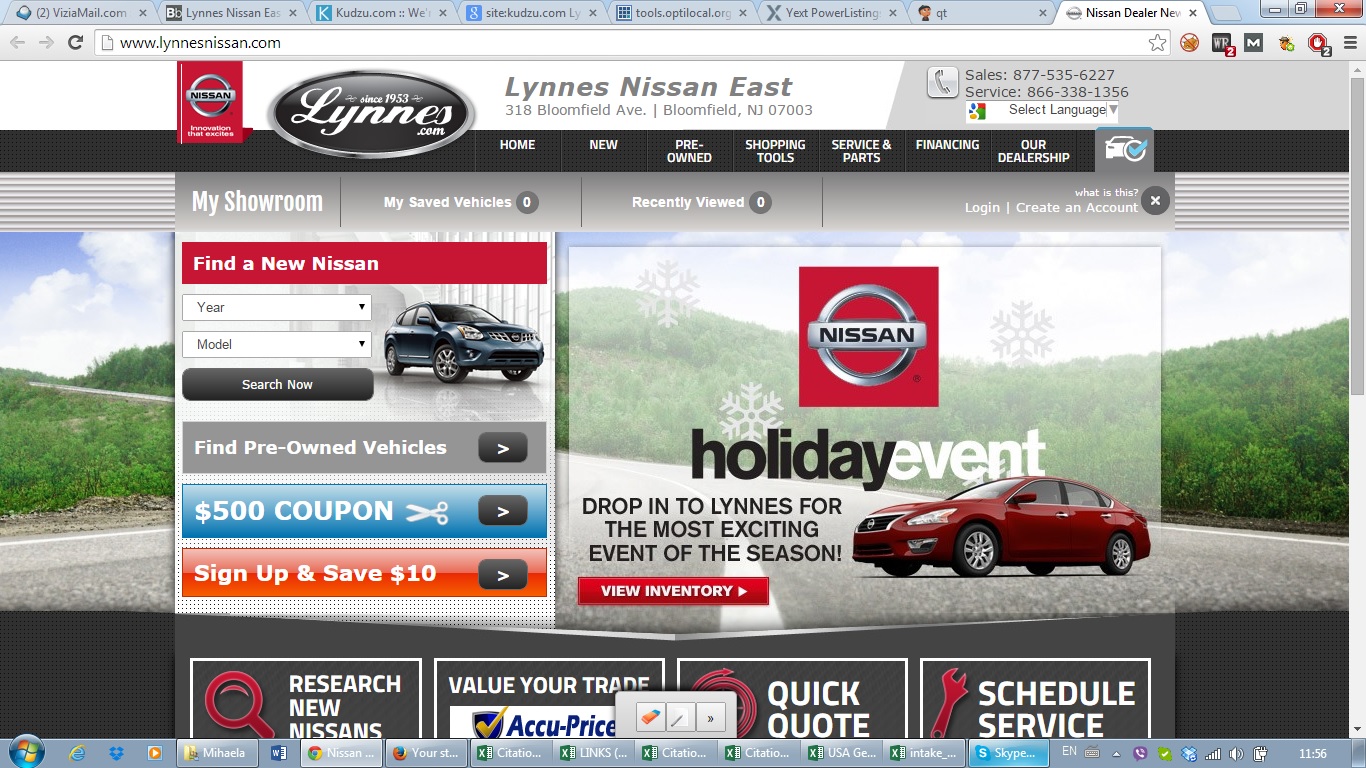Click the Windows Start button
Image resolution: width=1366 pixels, height=768 pixels.
[26, 751]
